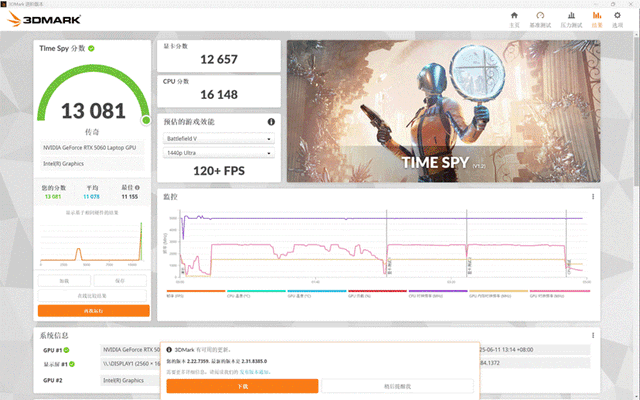Open the Battlefield V game dropdown
The height and width of the screenshot is (400, 640).
click(219, 139)
